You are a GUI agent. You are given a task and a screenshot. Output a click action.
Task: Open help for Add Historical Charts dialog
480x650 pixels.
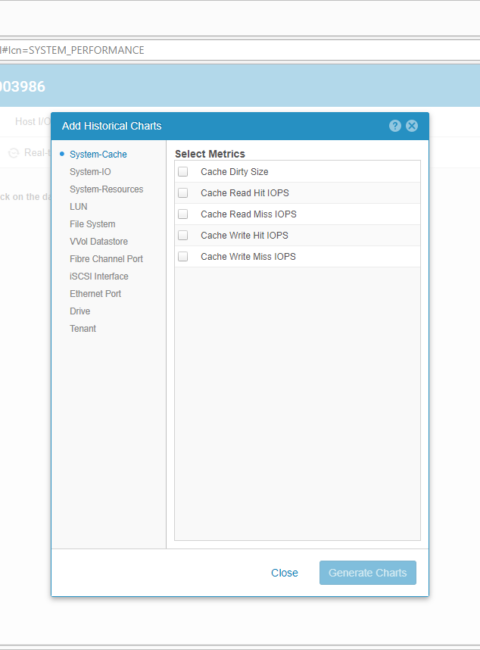click(x=395, y=126)
